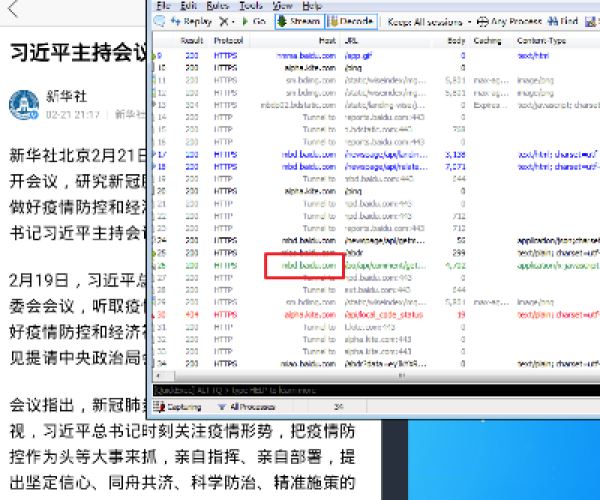The height and width of the screenshot is (500, 600).
Task: Click the back arrow on the news page
Action: pyautogui.click(x=13, y=8)
